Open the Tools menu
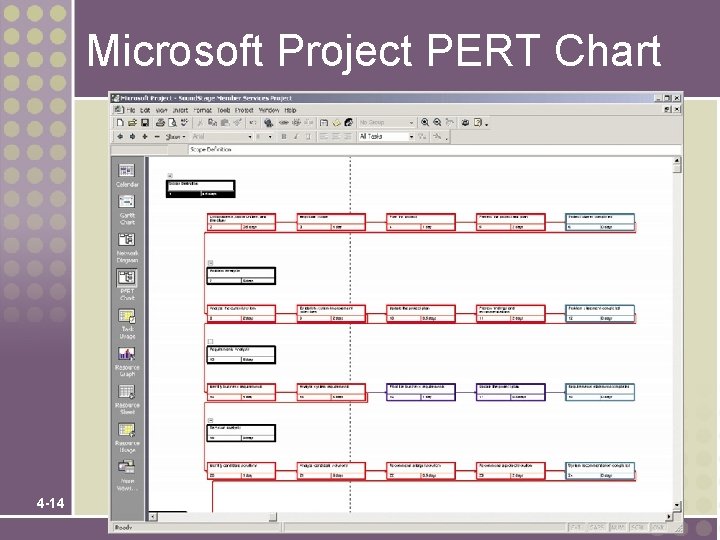The height and width of the screenshot is (540, 720). [x=224, y=110]
